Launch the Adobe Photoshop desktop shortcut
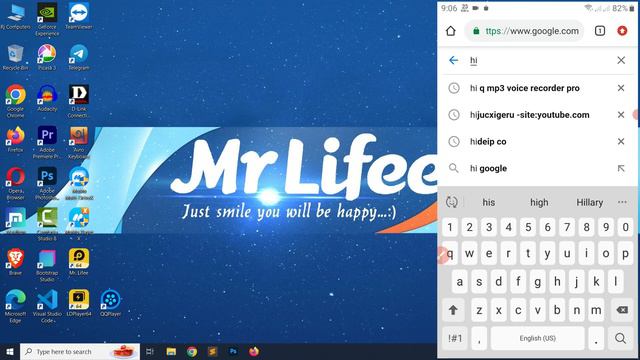 (x=47, y=183)
